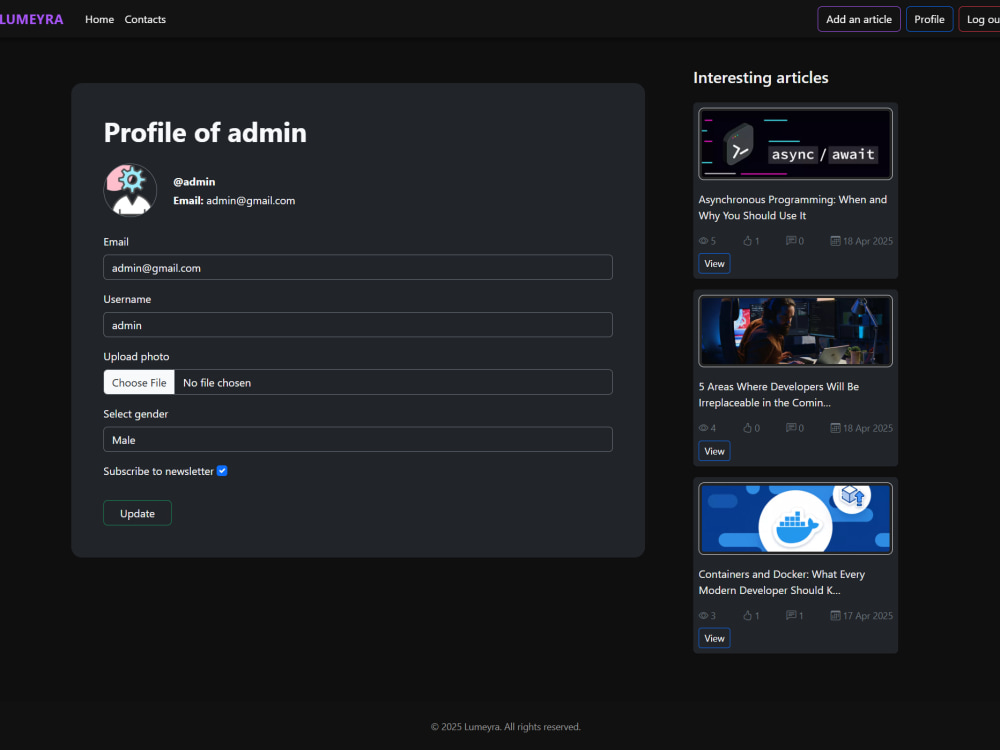This screenshot has width=1000, height=750.
Task: Click the Update button
Action: point(137,513)
